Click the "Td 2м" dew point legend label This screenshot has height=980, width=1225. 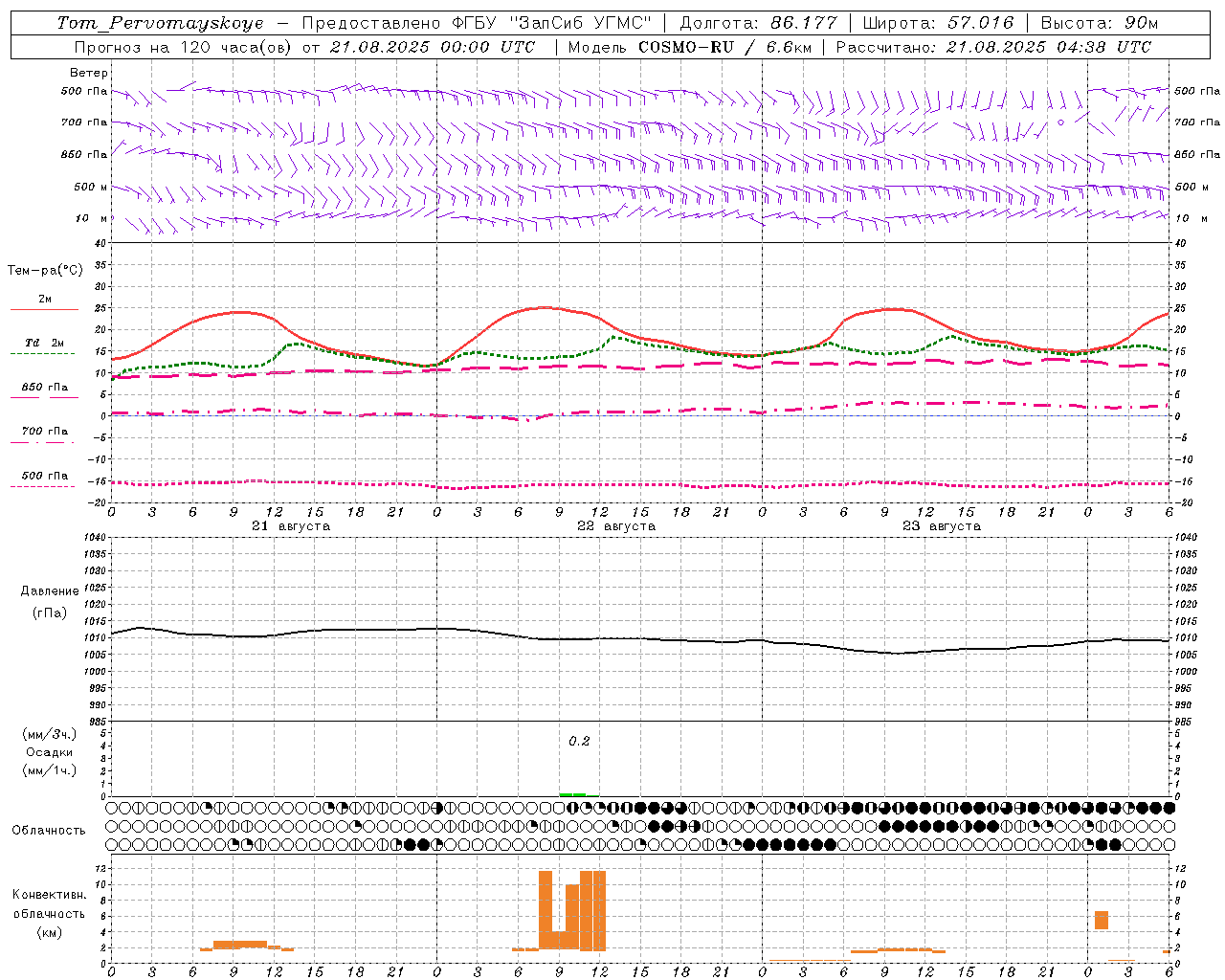pos(45,343)
